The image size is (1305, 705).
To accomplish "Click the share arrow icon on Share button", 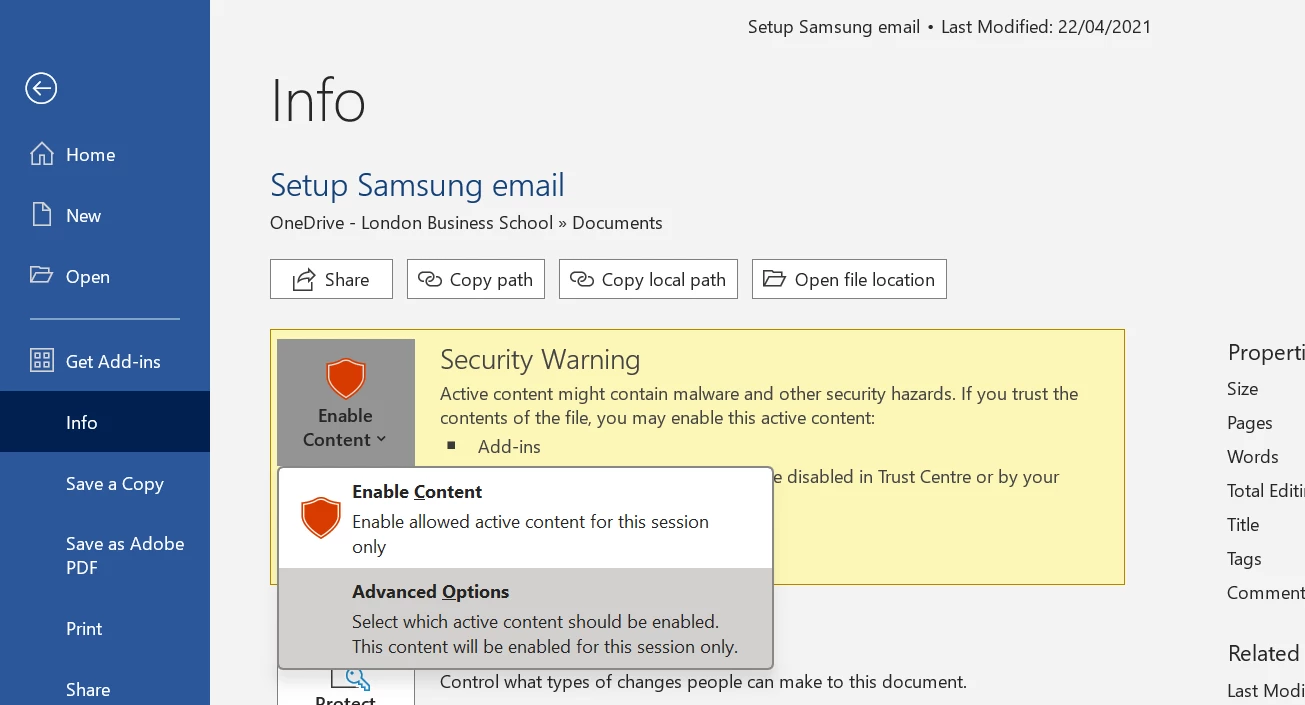I will [304, 280].
